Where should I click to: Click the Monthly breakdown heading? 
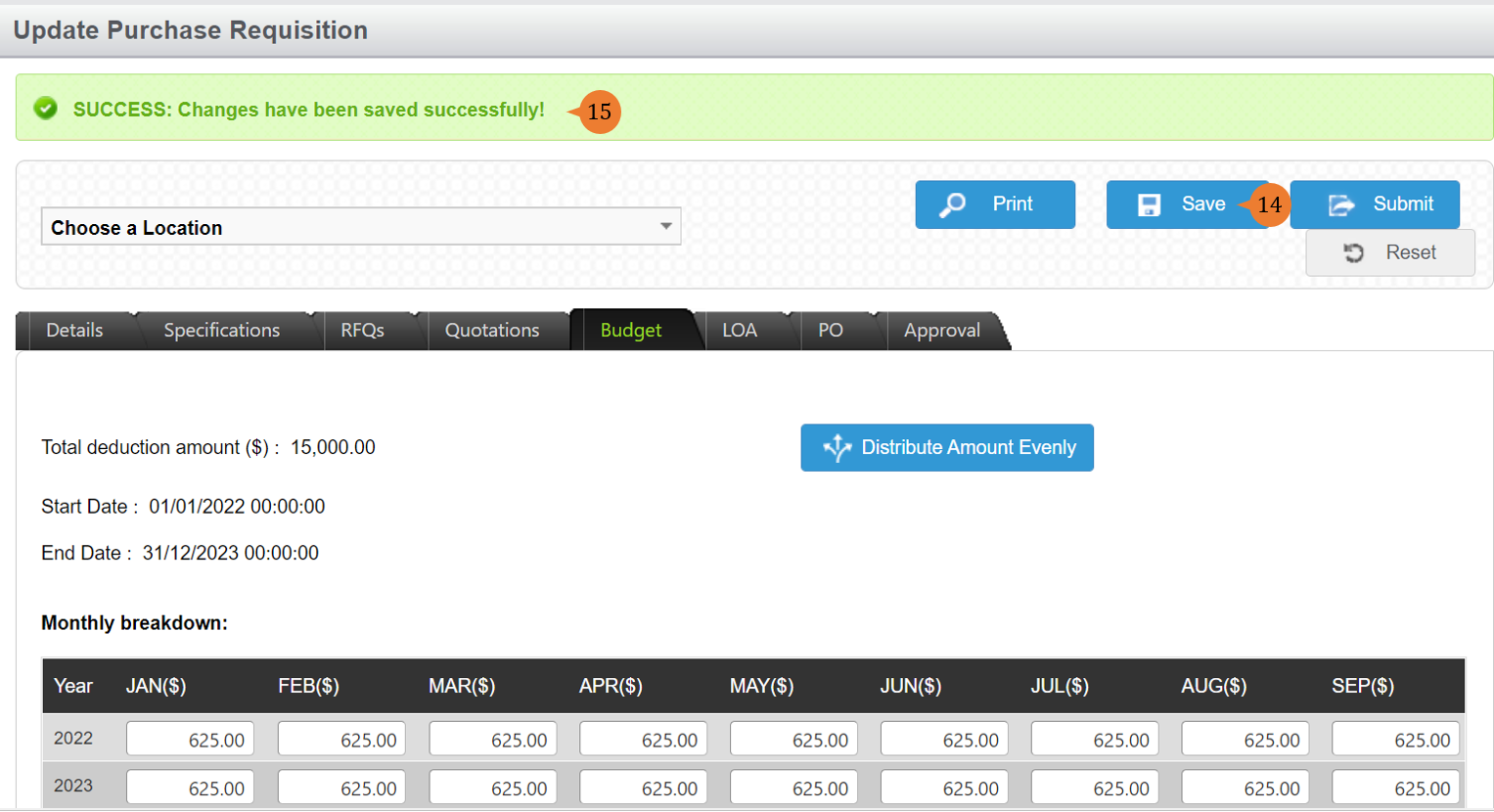coord(134,623)
